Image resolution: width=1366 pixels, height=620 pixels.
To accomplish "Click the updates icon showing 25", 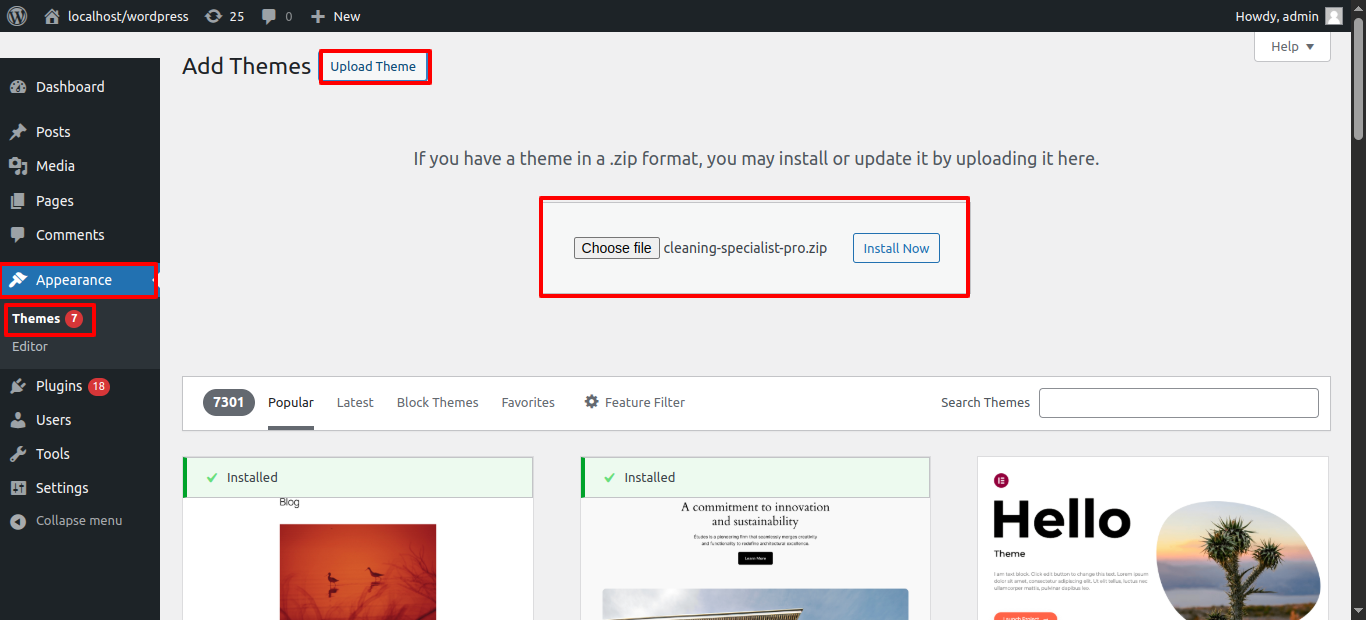I will pyautogui.click(x=214, y=16).
